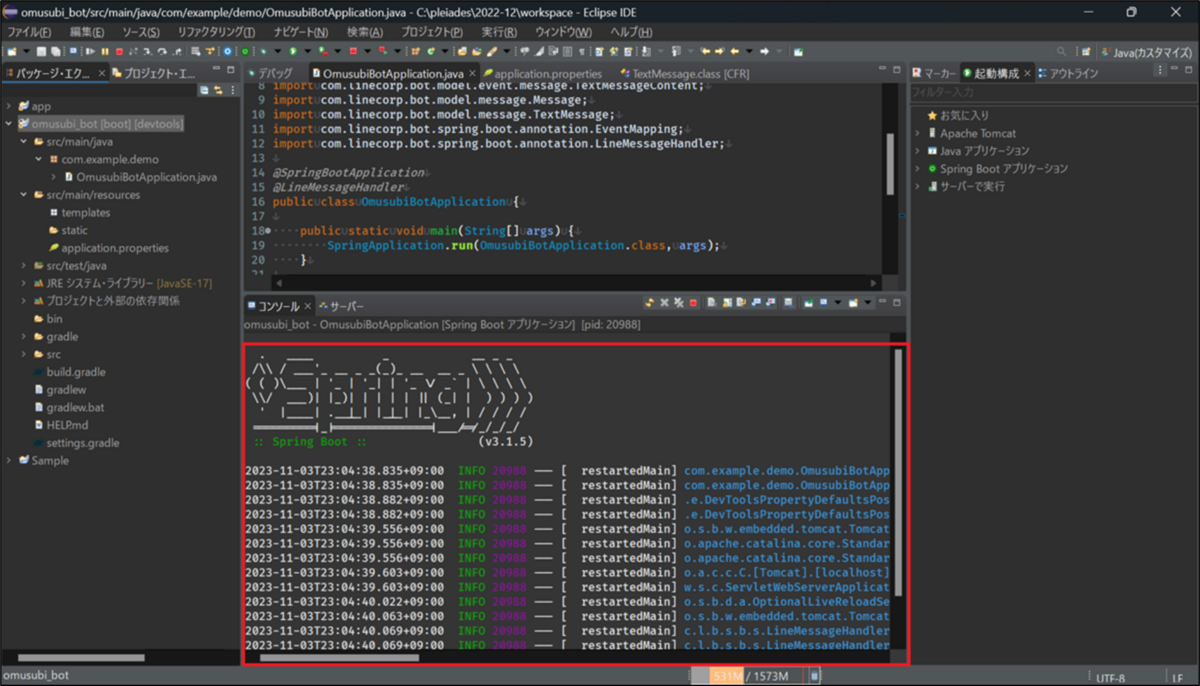Screen dimensions: 1200x686
Task: Open the ファイル(F) menu
Action: [29, 32]
